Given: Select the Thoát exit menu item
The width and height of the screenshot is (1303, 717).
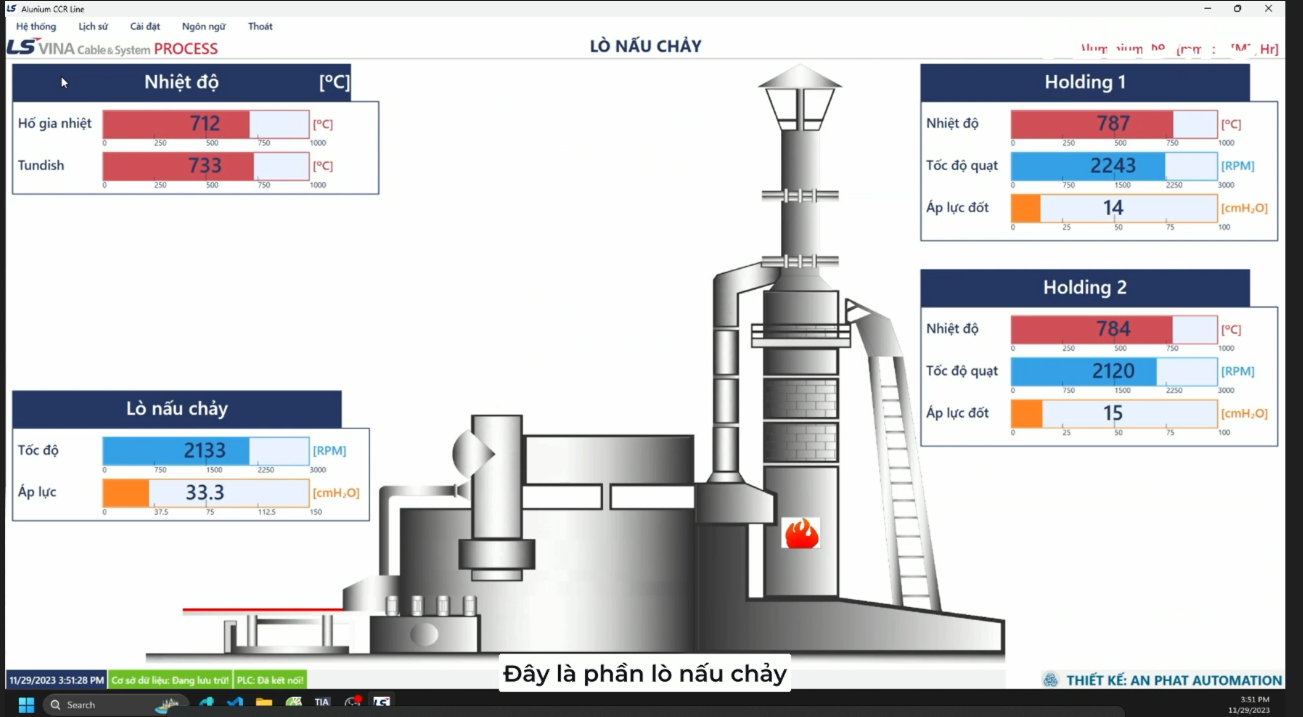Looking at the screenshot, I should point(260,26).
